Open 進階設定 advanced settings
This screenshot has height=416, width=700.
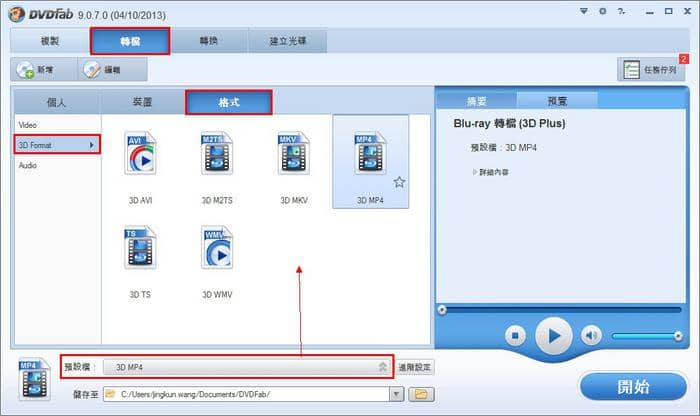(414, 367)
